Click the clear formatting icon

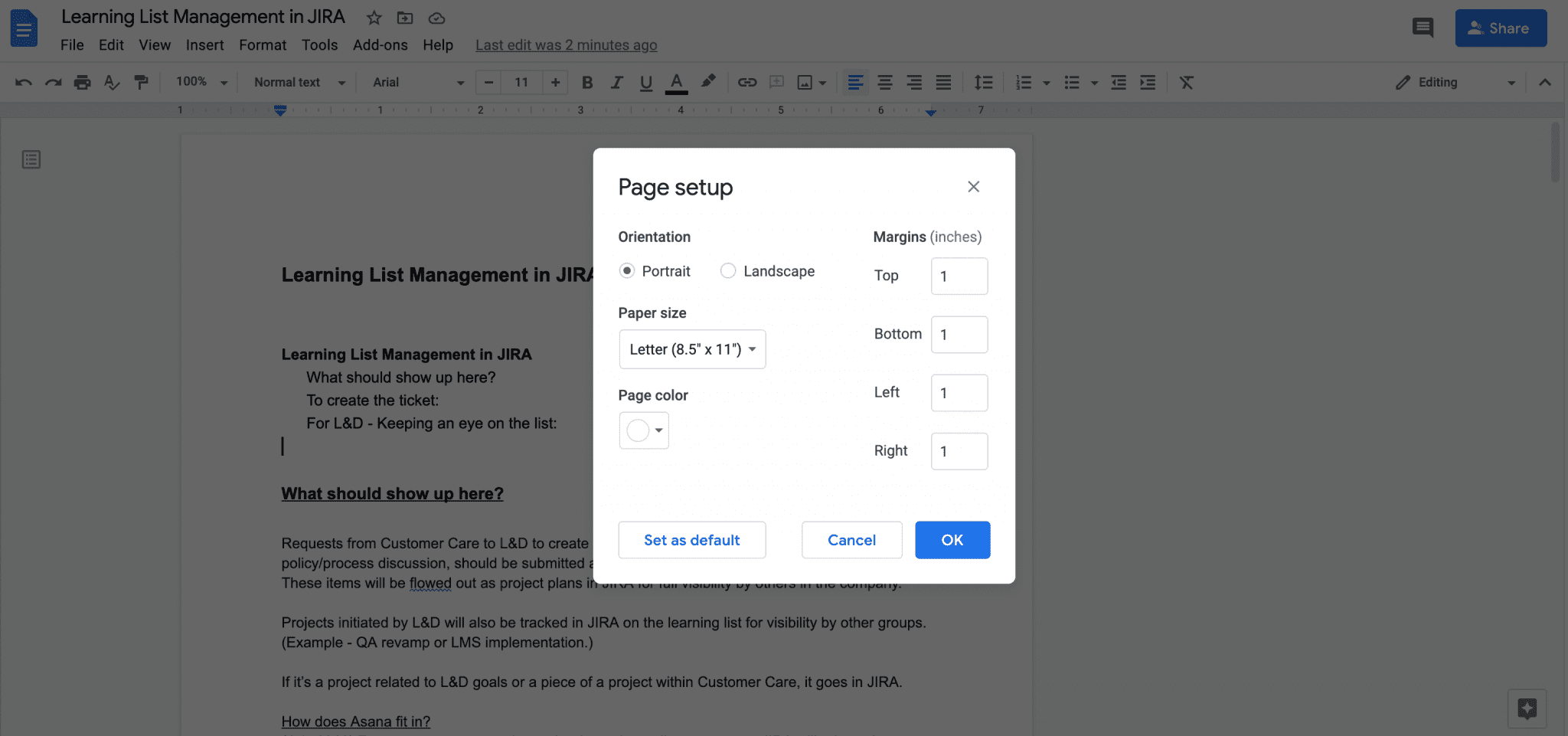[x=1186, y=83]
